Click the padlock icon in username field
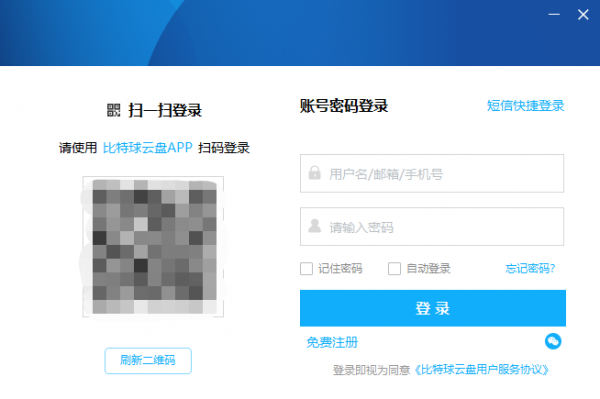 315,173
